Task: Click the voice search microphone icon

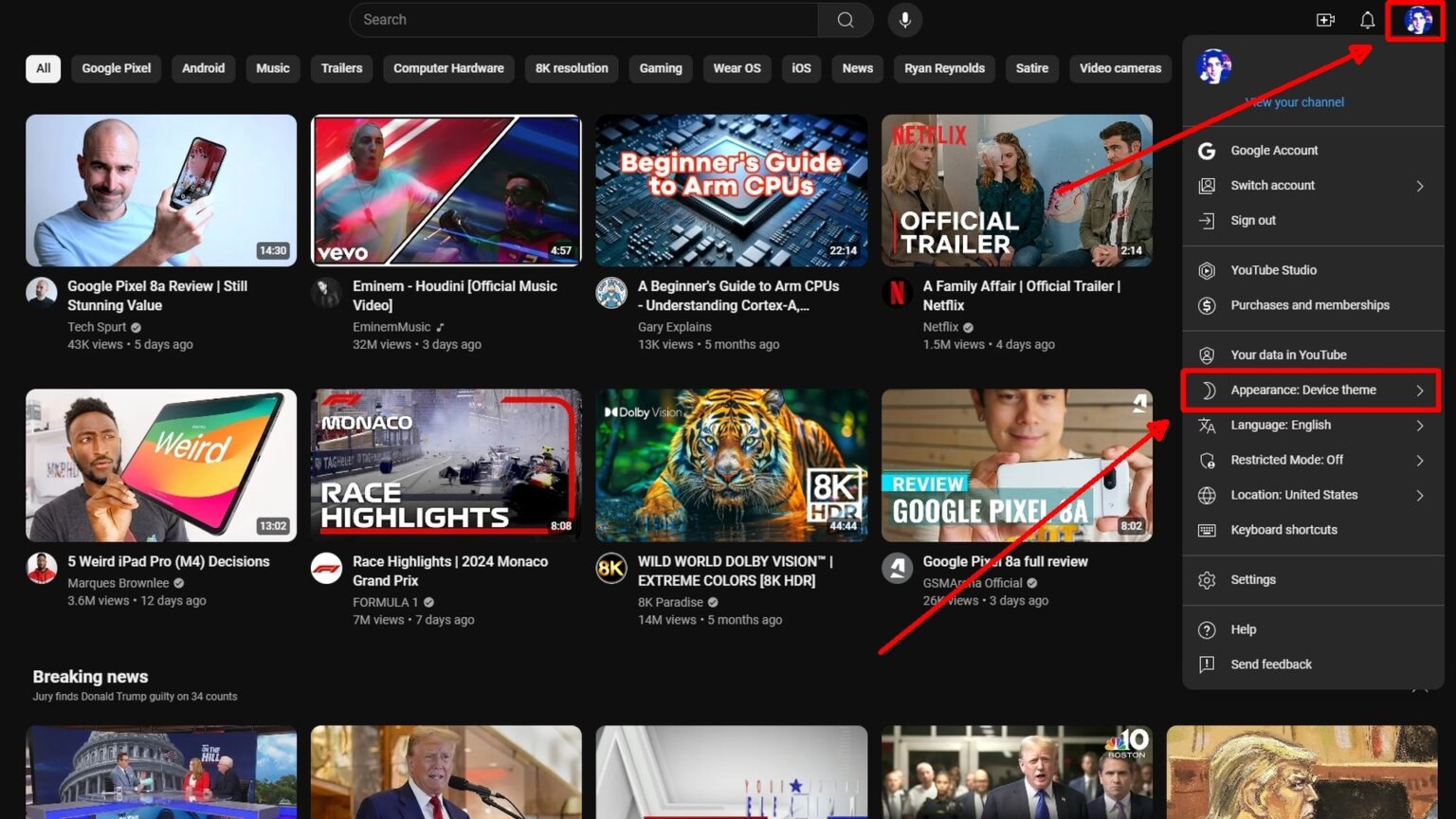Action: point(903,19)
